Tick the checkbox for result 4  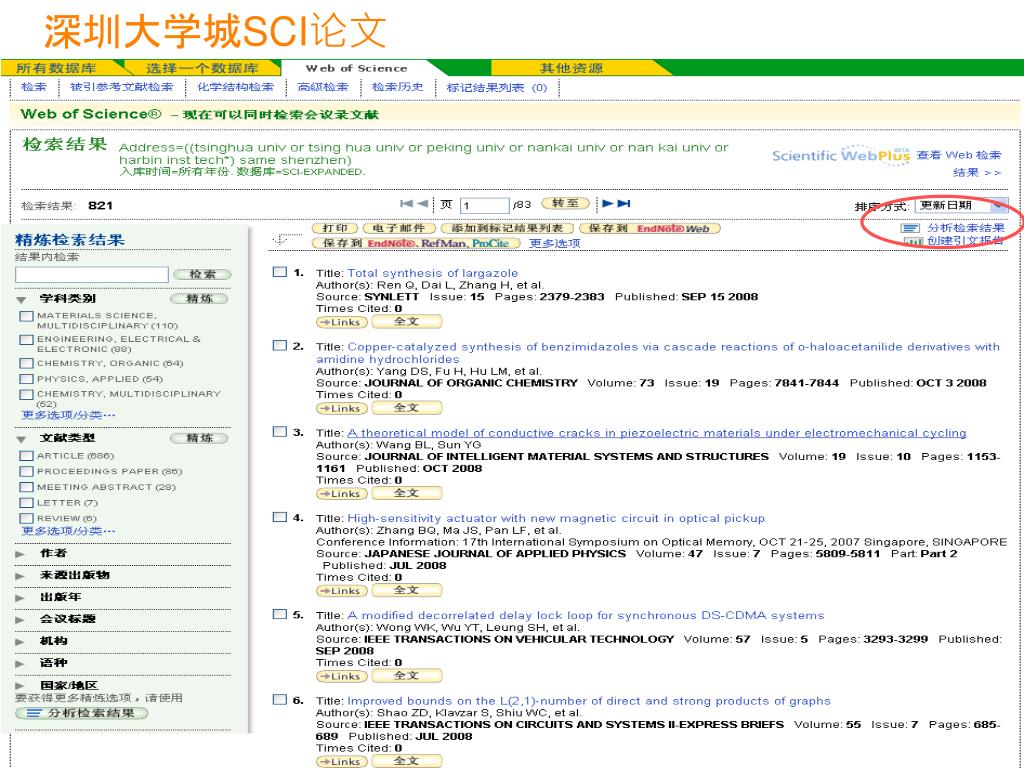[280, 517]
